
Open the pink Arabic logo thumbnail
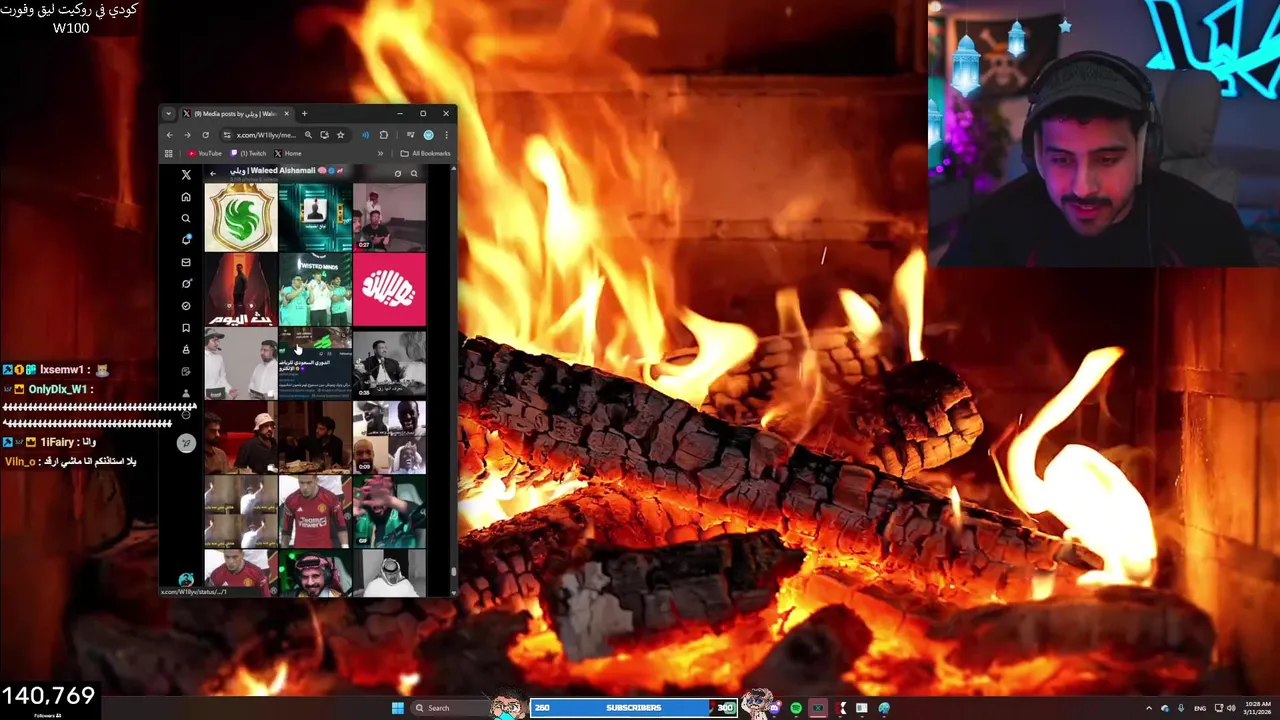389,290
